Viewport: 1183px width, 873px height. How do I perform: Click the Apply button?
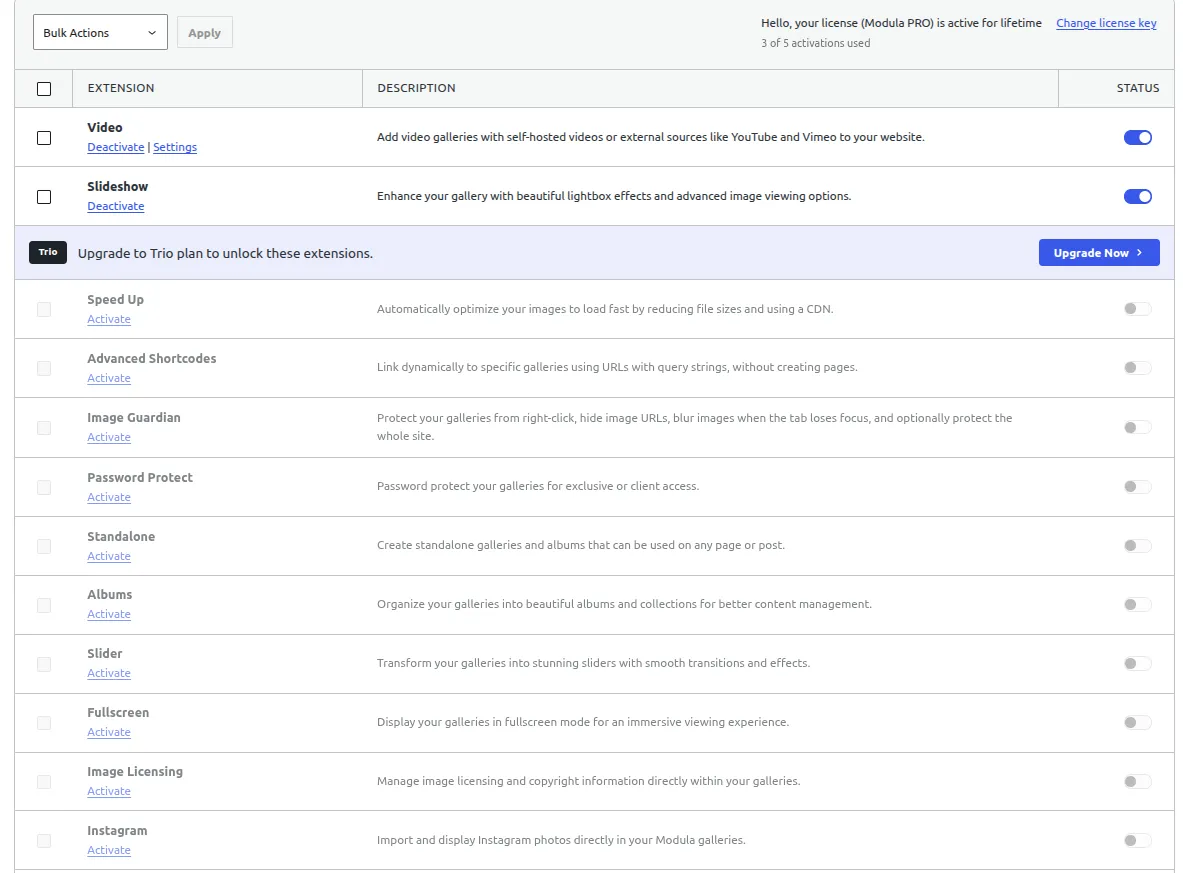coord(204,32)
